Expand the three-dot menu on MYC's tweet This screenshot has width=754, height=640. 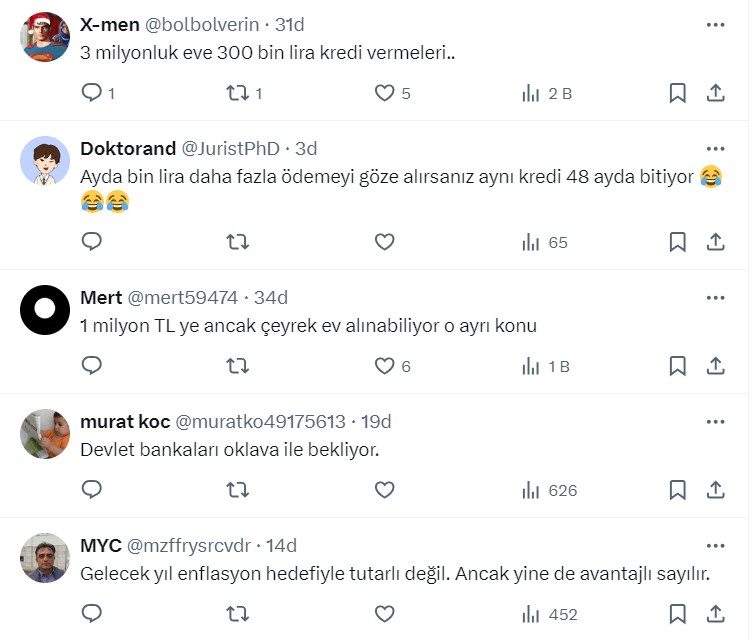[716, 546]
